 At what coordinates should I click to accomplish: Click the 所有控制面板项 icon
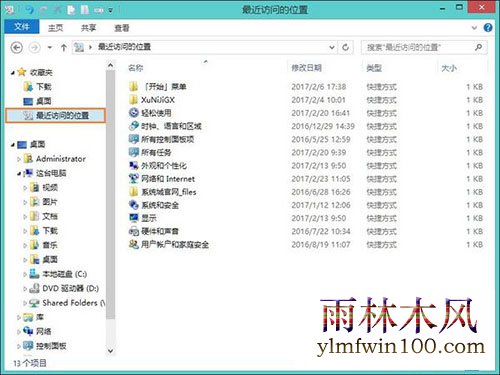point(133,139)
